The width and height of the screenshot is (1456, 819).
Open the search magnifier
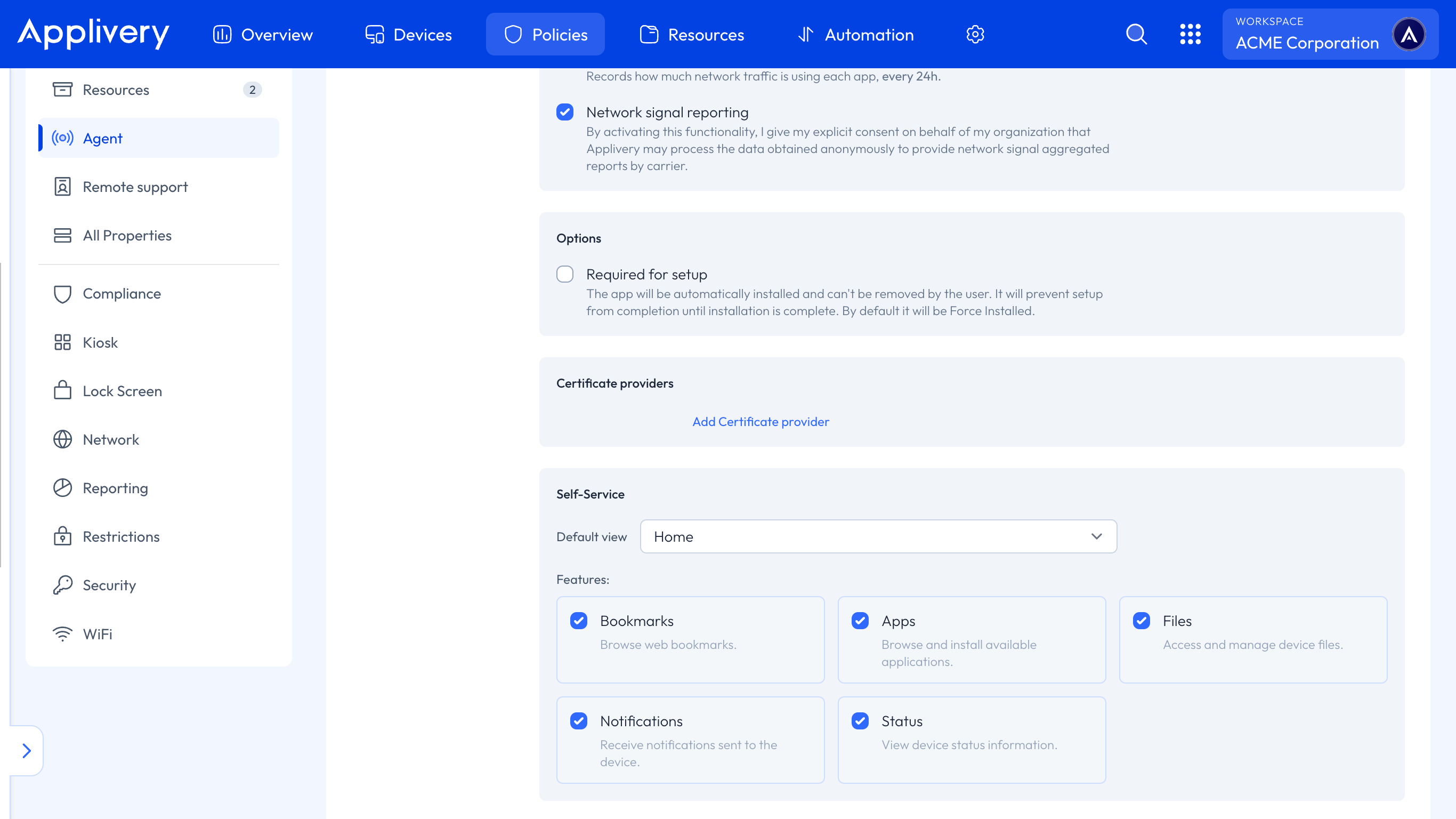[1137, 34]
